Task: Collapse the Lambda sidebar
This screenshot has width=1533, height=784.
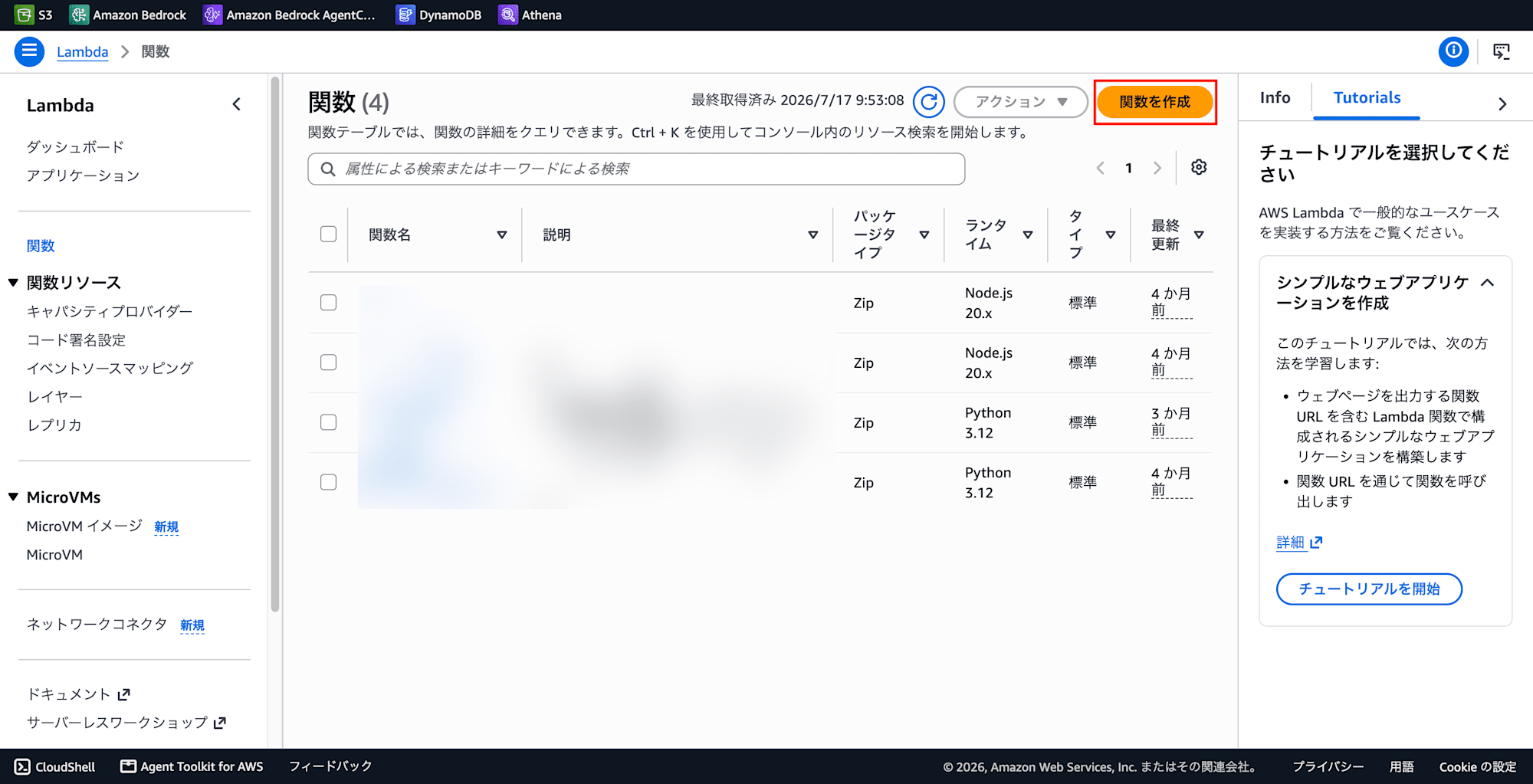Action: click(236, 104)
